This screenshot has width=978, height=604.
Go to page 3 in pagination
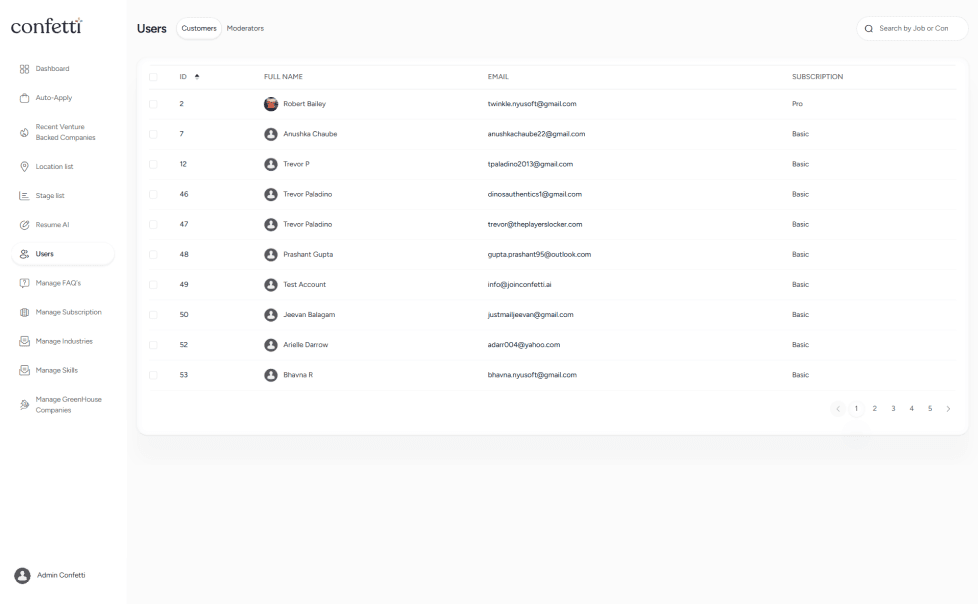tap(893, 408)
